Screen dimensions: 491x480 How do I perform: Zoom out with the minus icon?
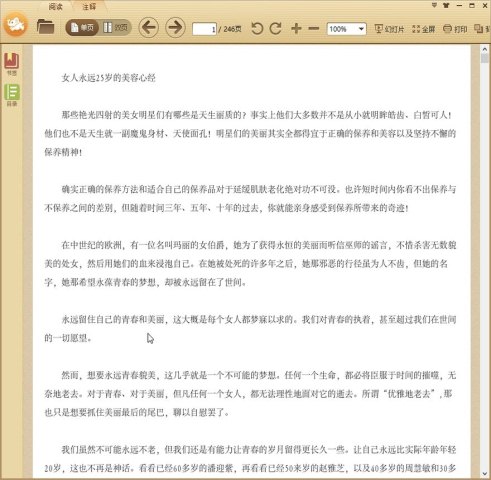point(314,29)
